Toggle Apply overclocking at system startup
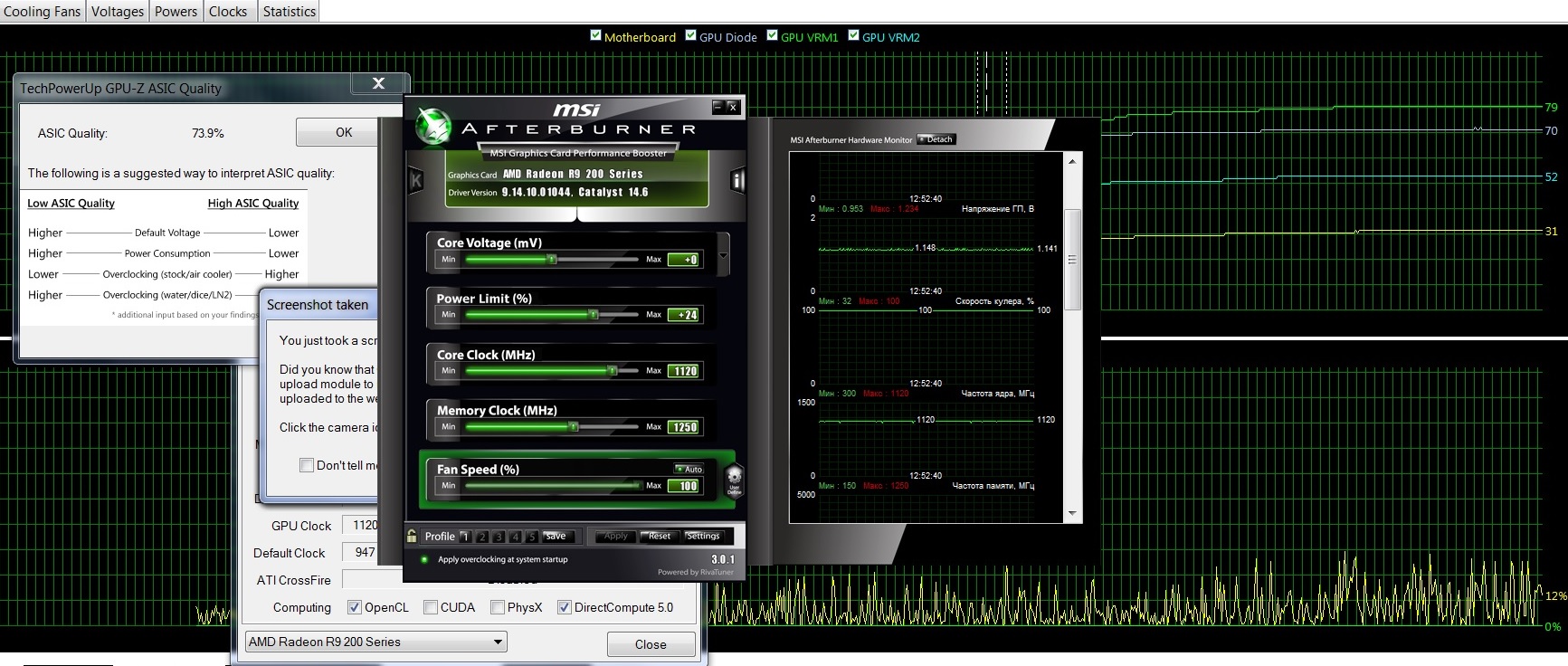This screenshot has height=666, width=1568. [x=424, y=559]
